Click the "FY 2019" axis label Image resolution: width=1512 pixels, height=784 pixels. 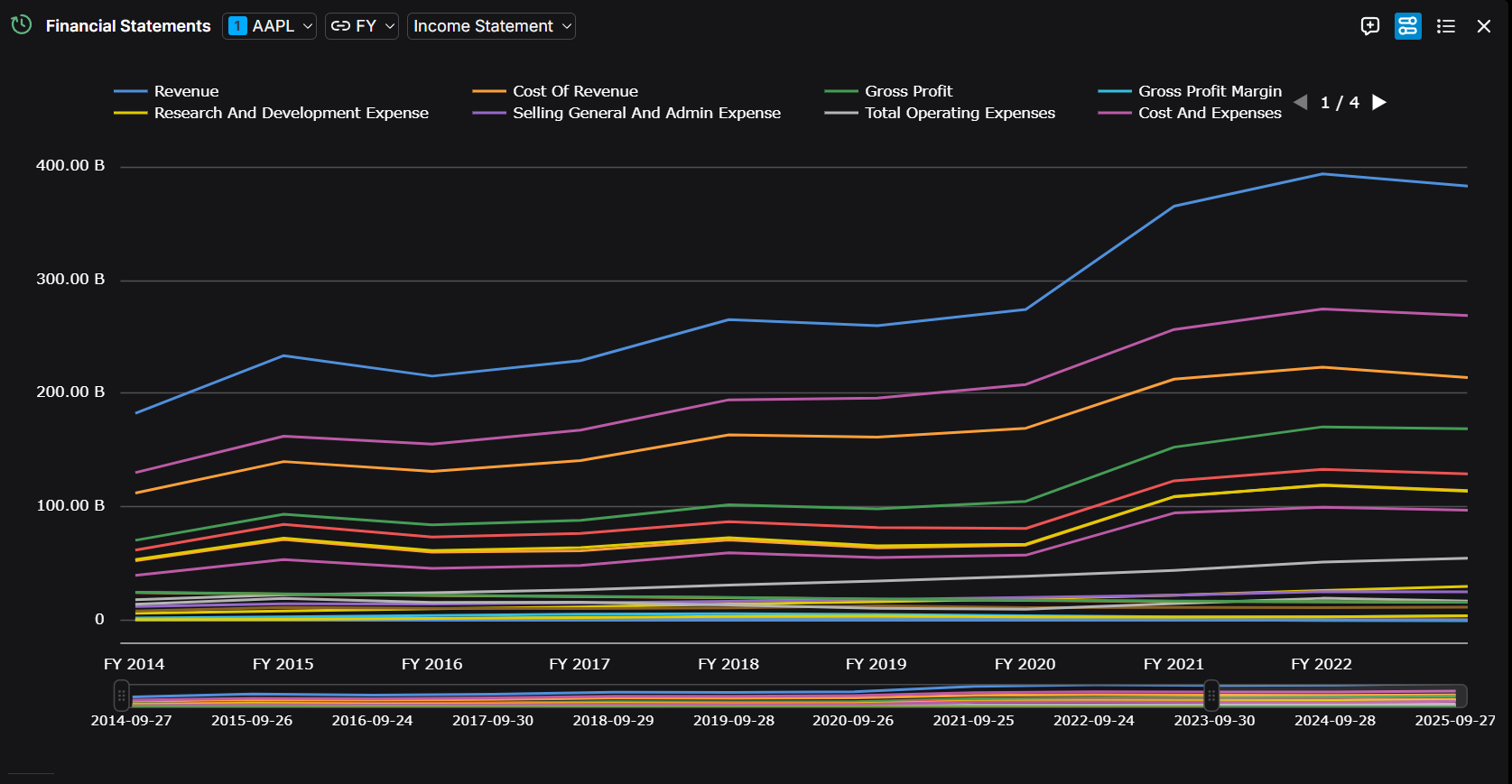click(x=877, y=664)
